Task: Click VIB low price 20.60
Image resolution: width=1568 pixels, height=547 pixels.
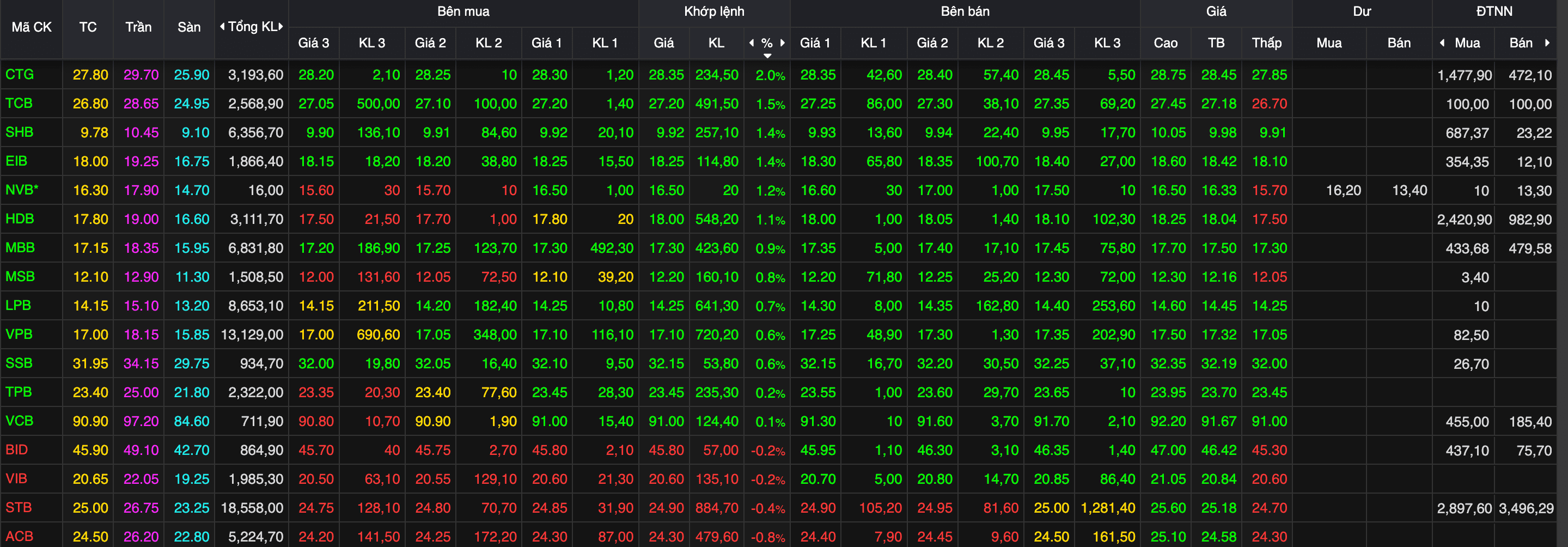Action: 1269,479
